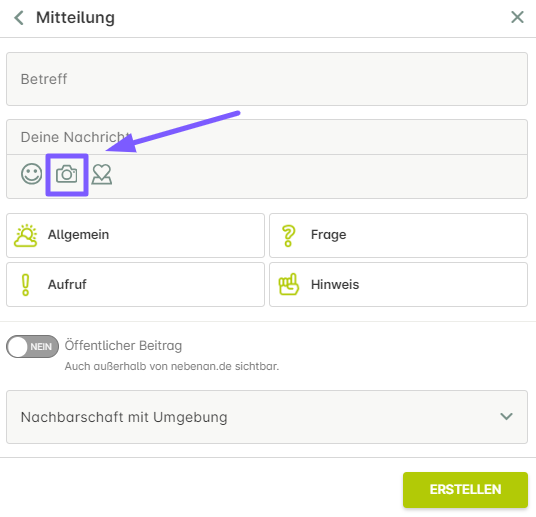The image size is (536, 517).
Task: Close the Mitteilung dialog with X
Action: tap(517, 17)
